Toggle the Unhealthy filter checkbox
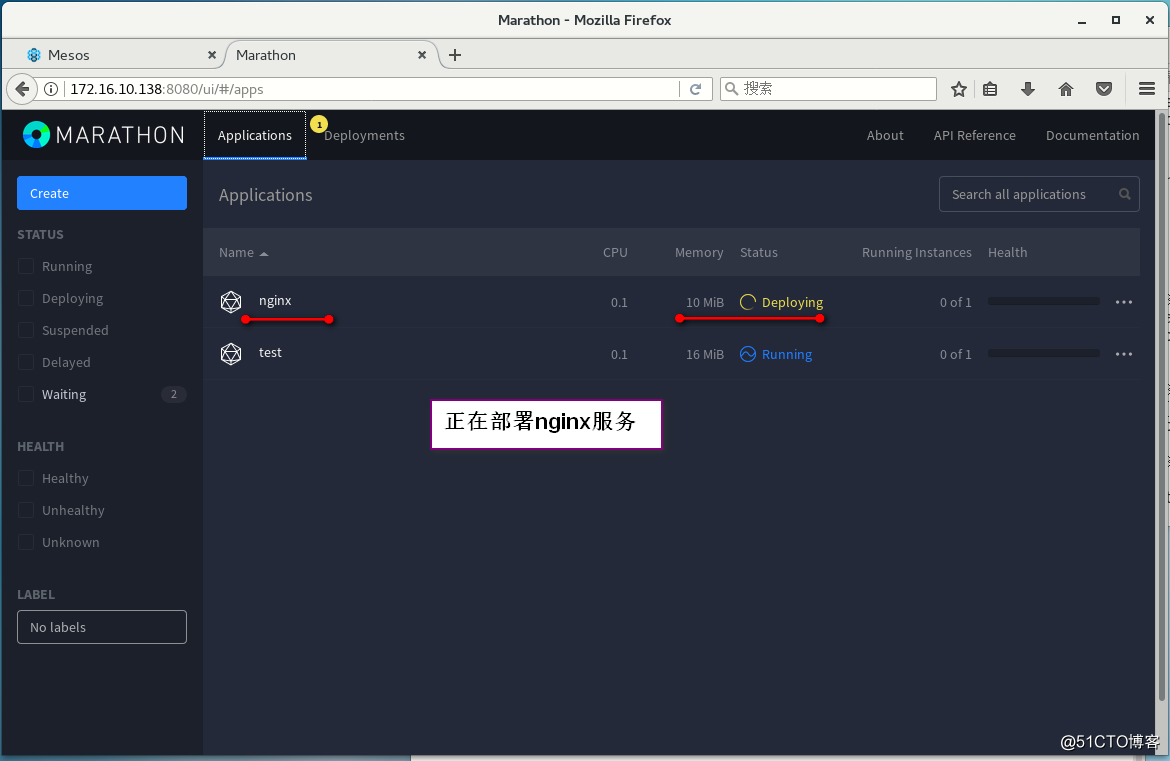The height and width of the screenshot is (761, 1170). [x=26, y=510]
